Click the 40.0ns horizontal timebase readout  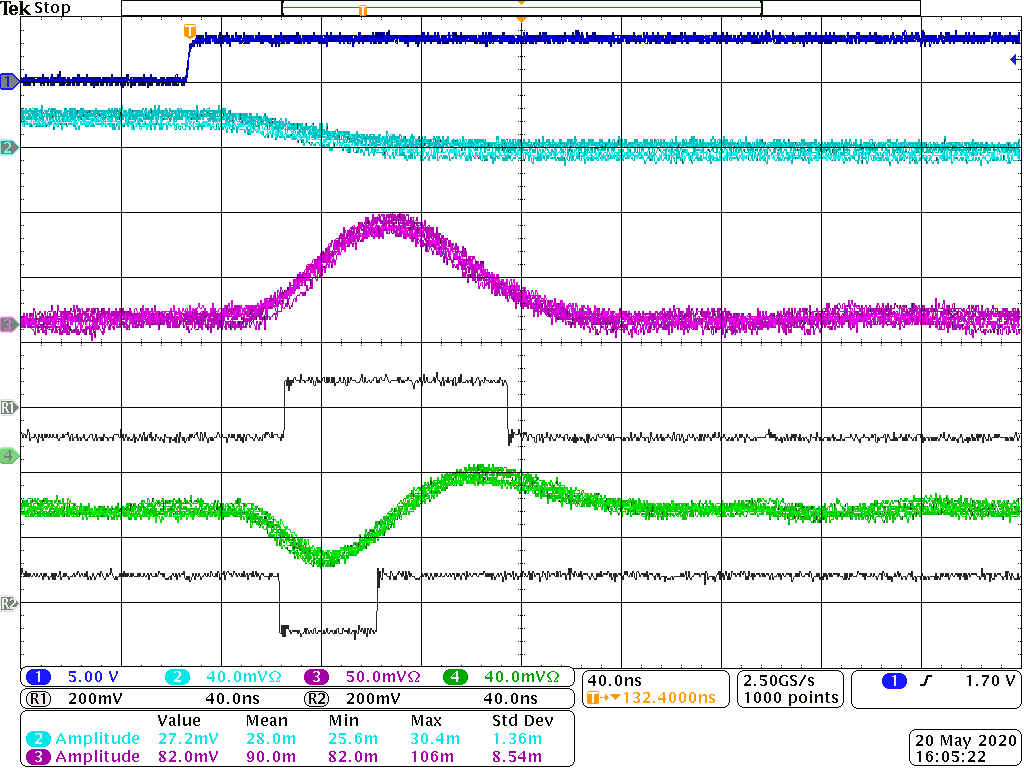point(615,681)
